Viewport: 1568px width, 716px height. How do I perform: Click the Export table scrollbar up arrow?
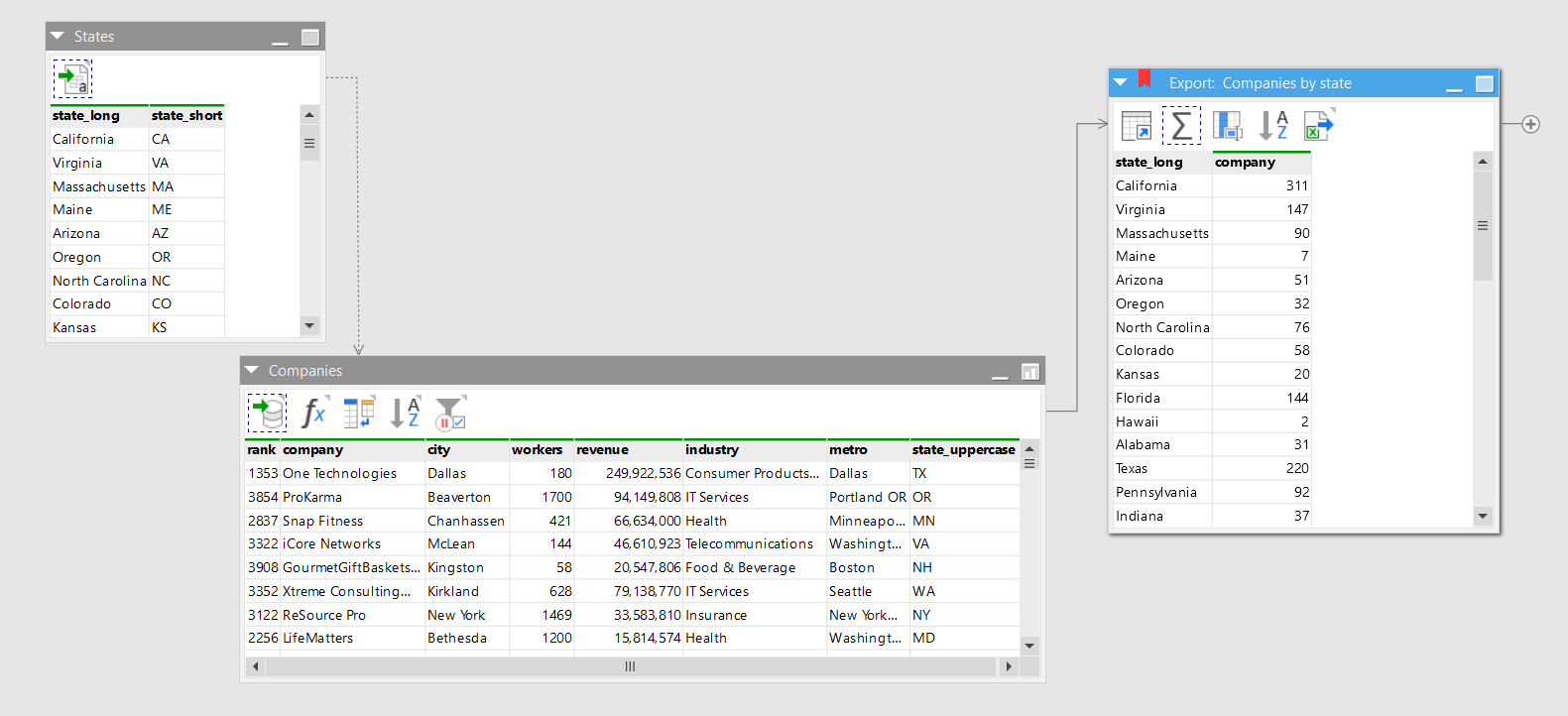click(x=1483, y=162)
